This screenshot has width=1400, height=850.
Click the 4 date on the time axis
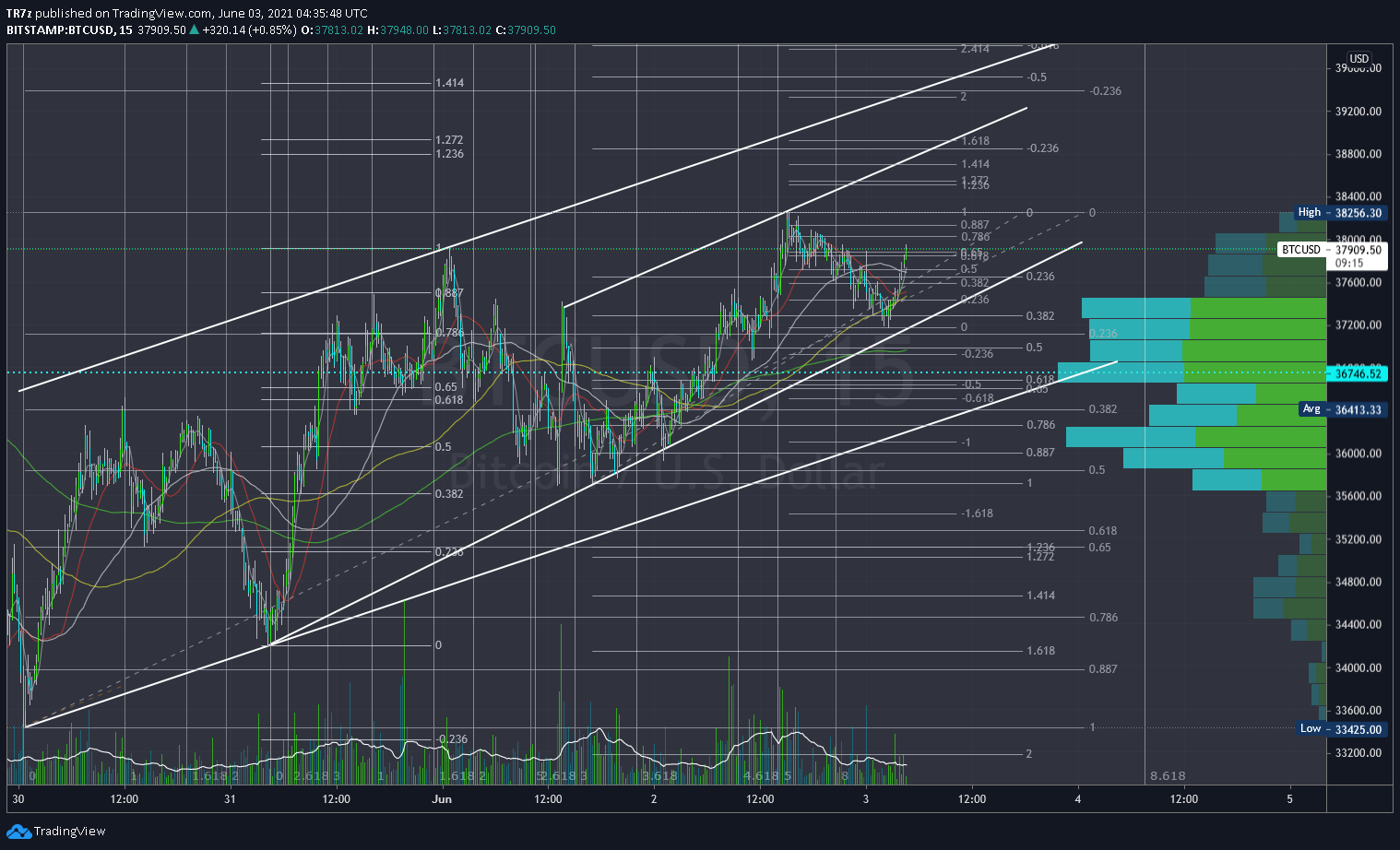click(x=1077, y=799)
